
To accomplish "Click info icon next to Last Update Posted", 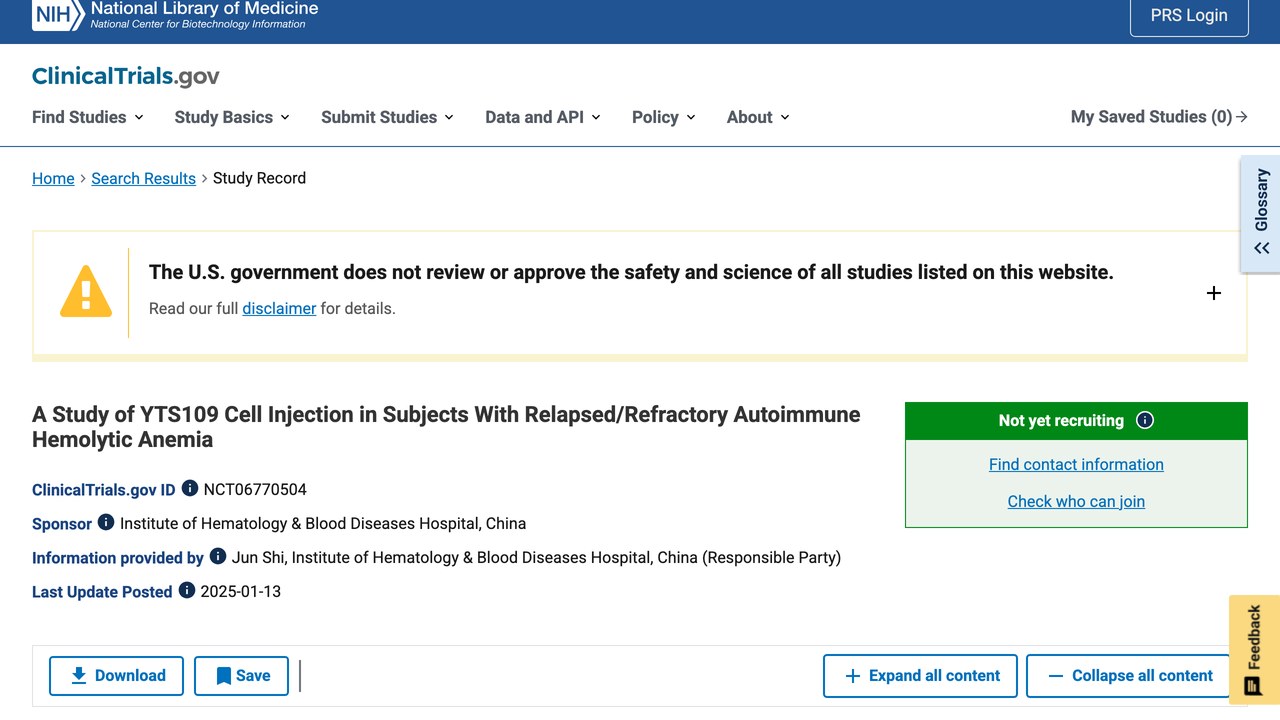I will 187,591.
